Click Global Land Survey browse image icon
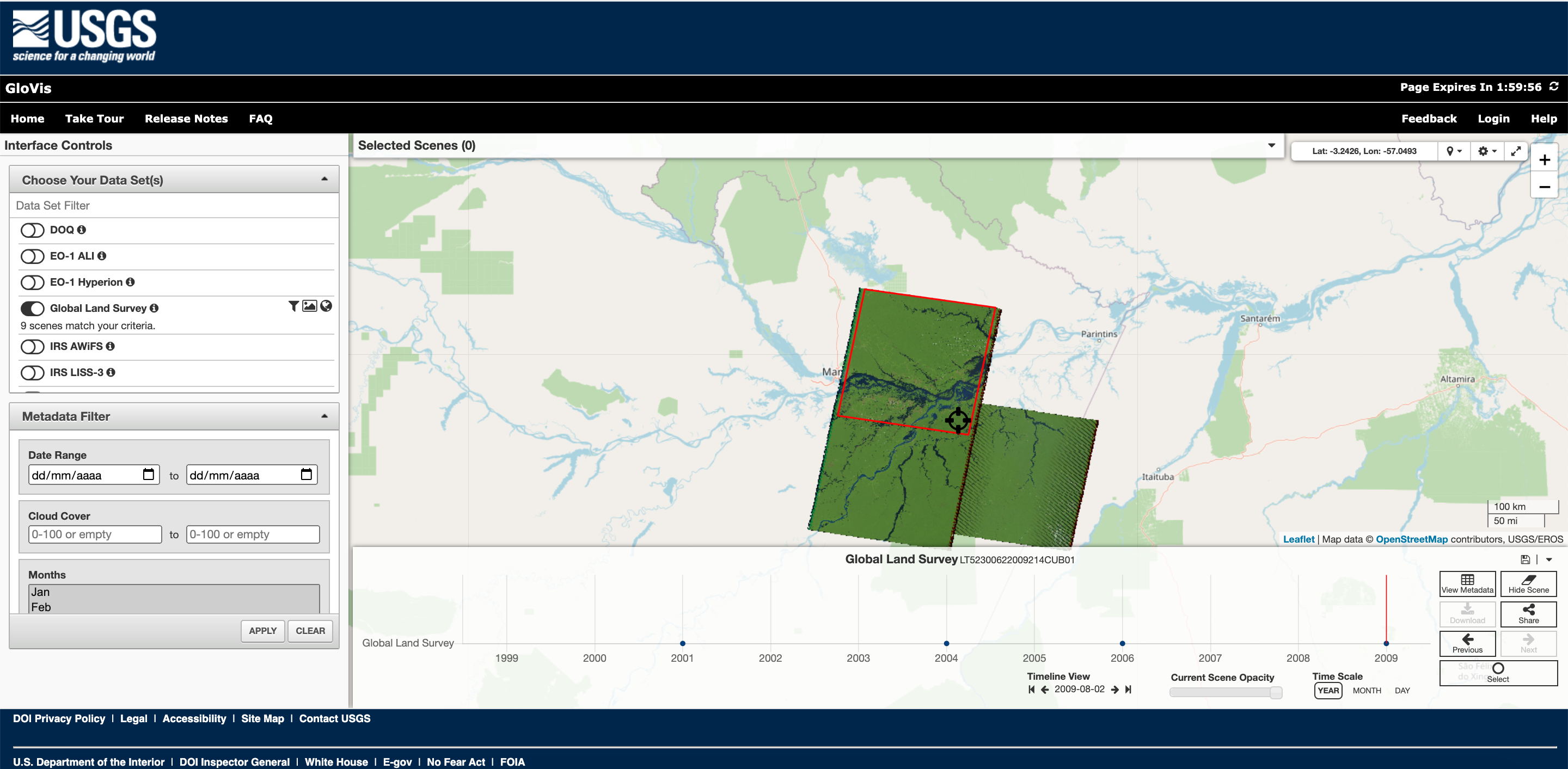The width and height of the screenshot is (1568, 769). (x=310, y=306)
